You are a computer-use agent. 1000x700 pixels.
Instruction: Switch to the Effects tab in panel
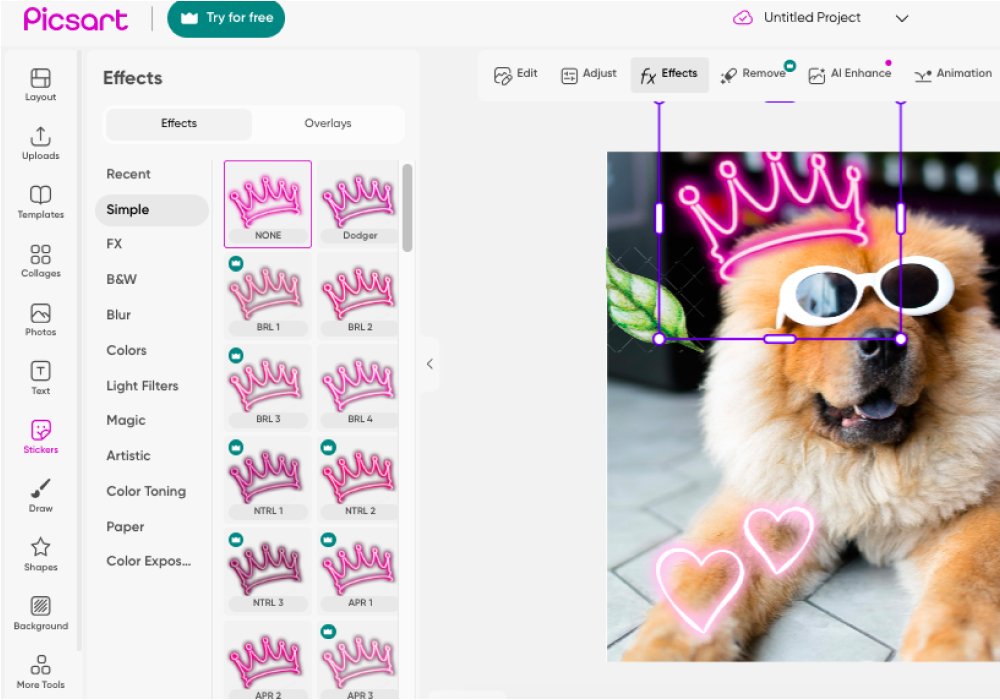179,124
